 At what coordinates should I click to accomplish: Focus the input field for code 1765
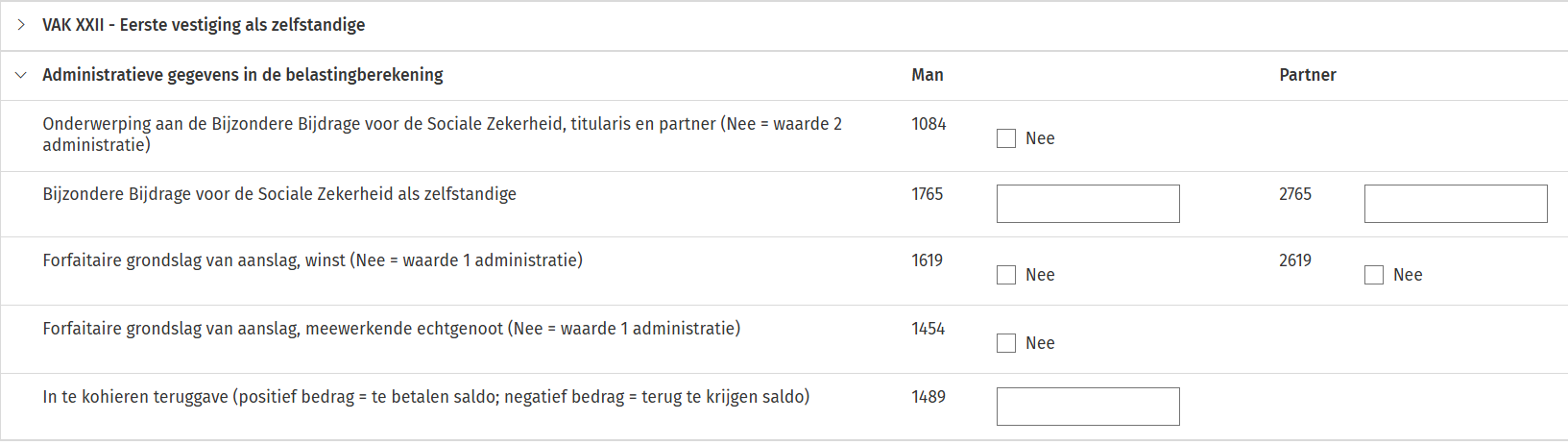[x=1088, y=204]
